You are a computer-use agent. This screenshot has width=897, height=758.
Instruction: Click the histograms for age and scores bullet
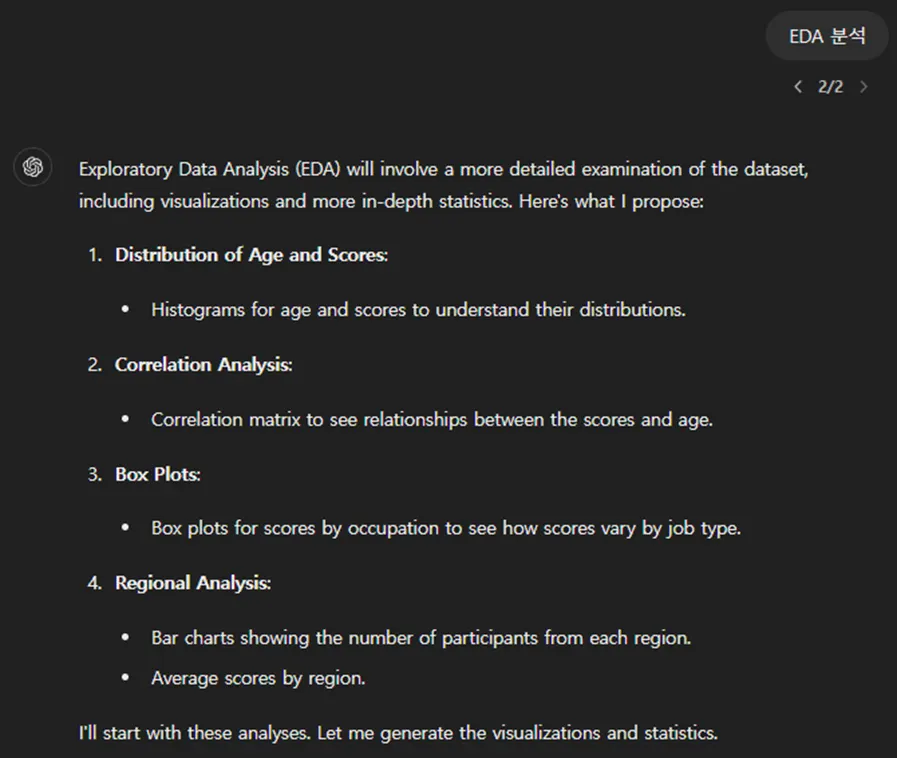point(418,310)
